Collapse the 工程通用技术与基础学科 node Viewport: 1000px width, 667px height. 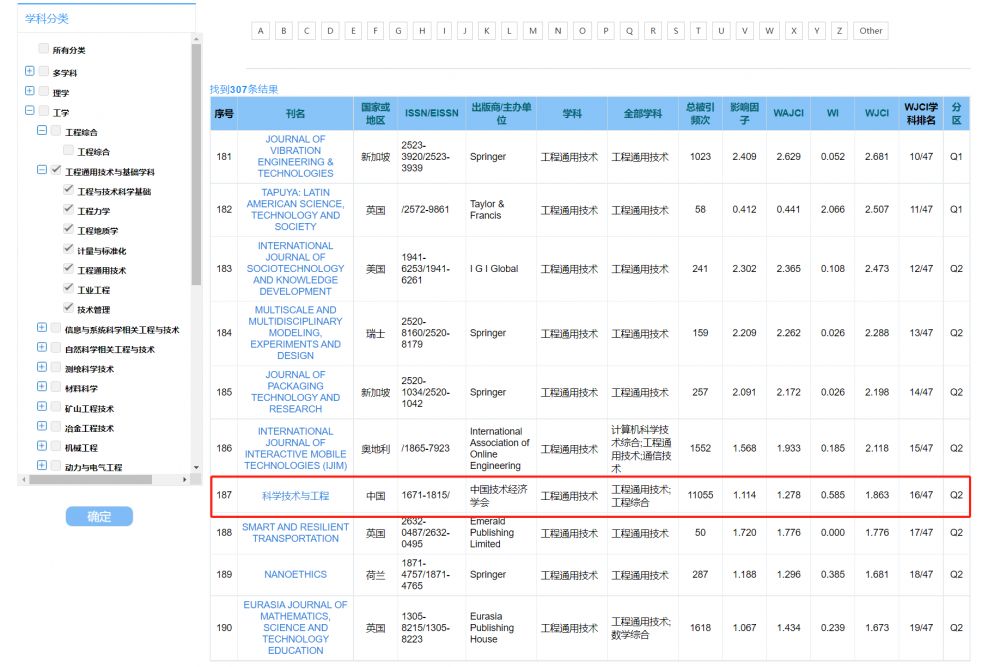[x=42, y=171]
